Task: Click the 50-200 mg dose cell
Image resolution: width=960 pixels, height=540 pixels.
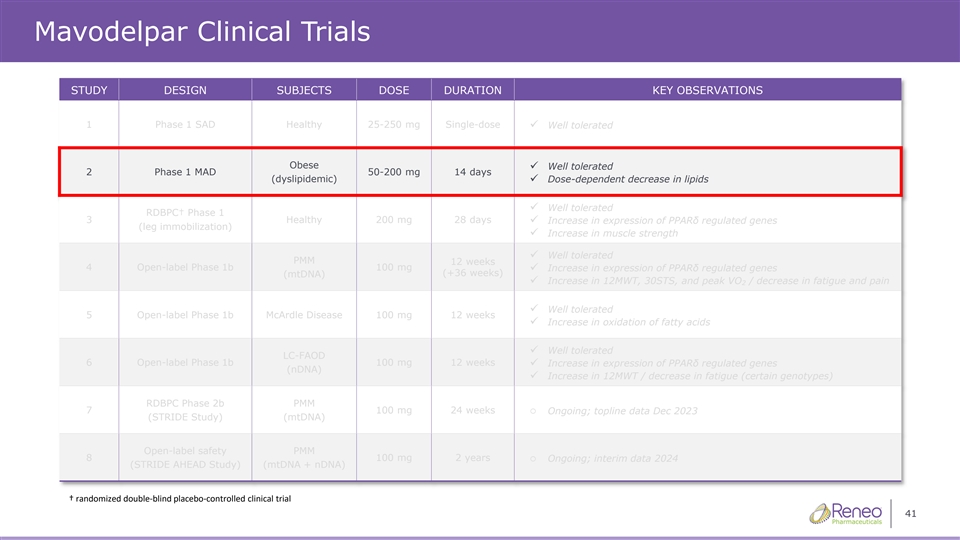Action: click(x=394, y=172)
